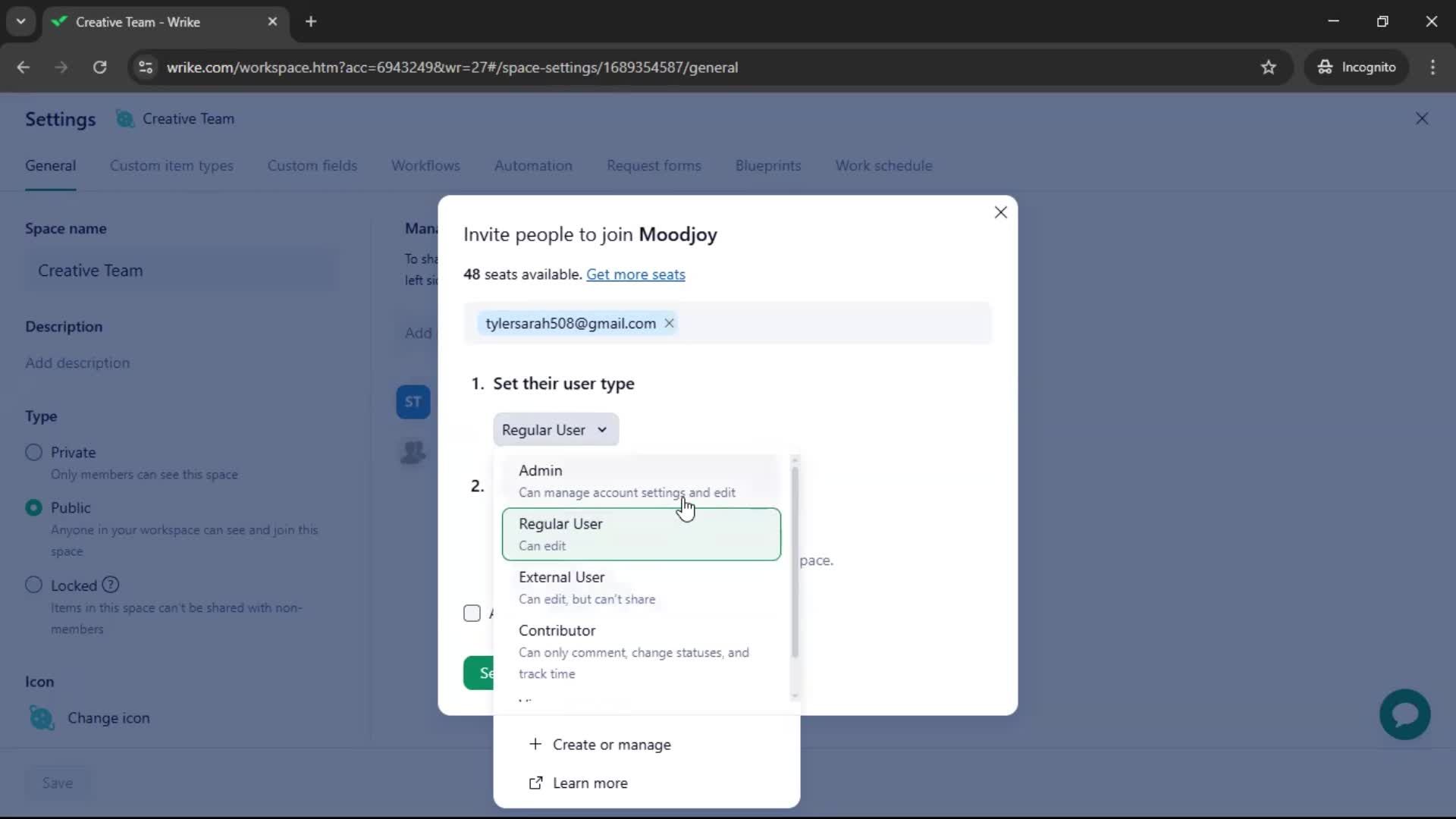Click Add description field

[77, 363]
